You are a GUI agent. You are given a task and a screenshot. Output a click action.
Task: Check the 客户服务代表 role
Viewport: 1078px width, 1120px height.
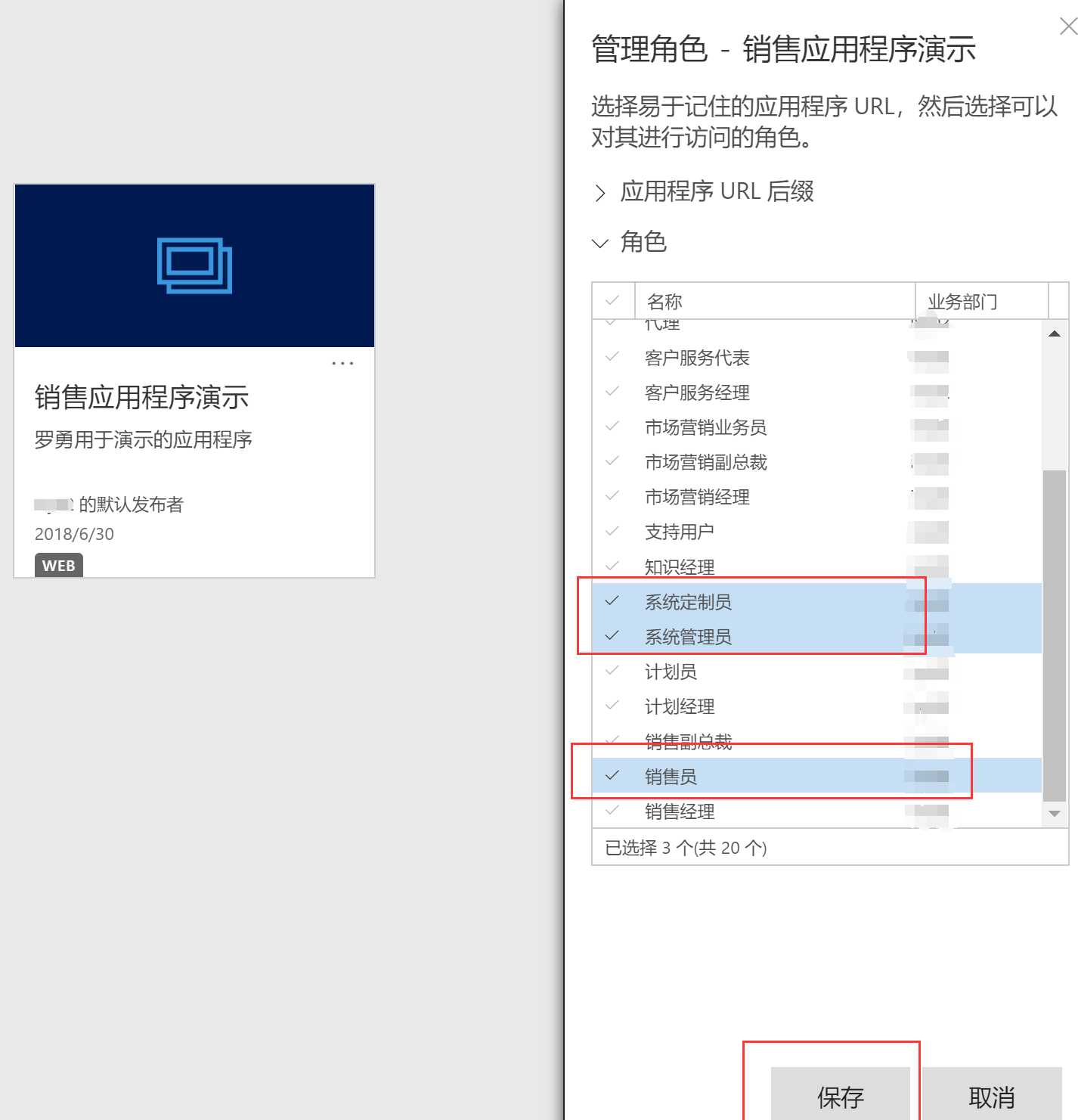click(612, 357)
